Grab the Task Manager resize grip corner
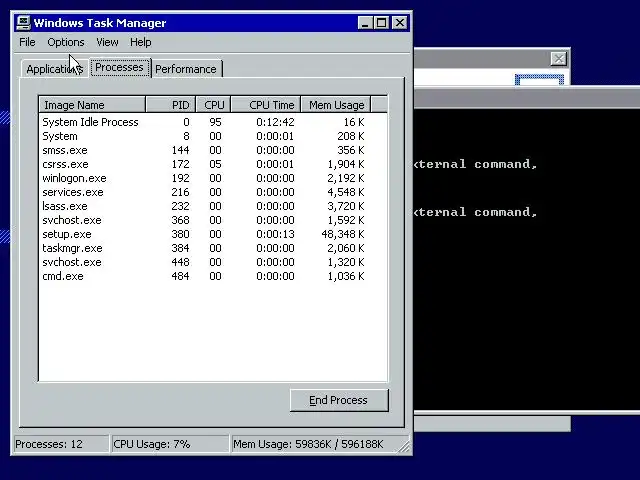Screen dimensions: 640x480 tap(404, 447)
